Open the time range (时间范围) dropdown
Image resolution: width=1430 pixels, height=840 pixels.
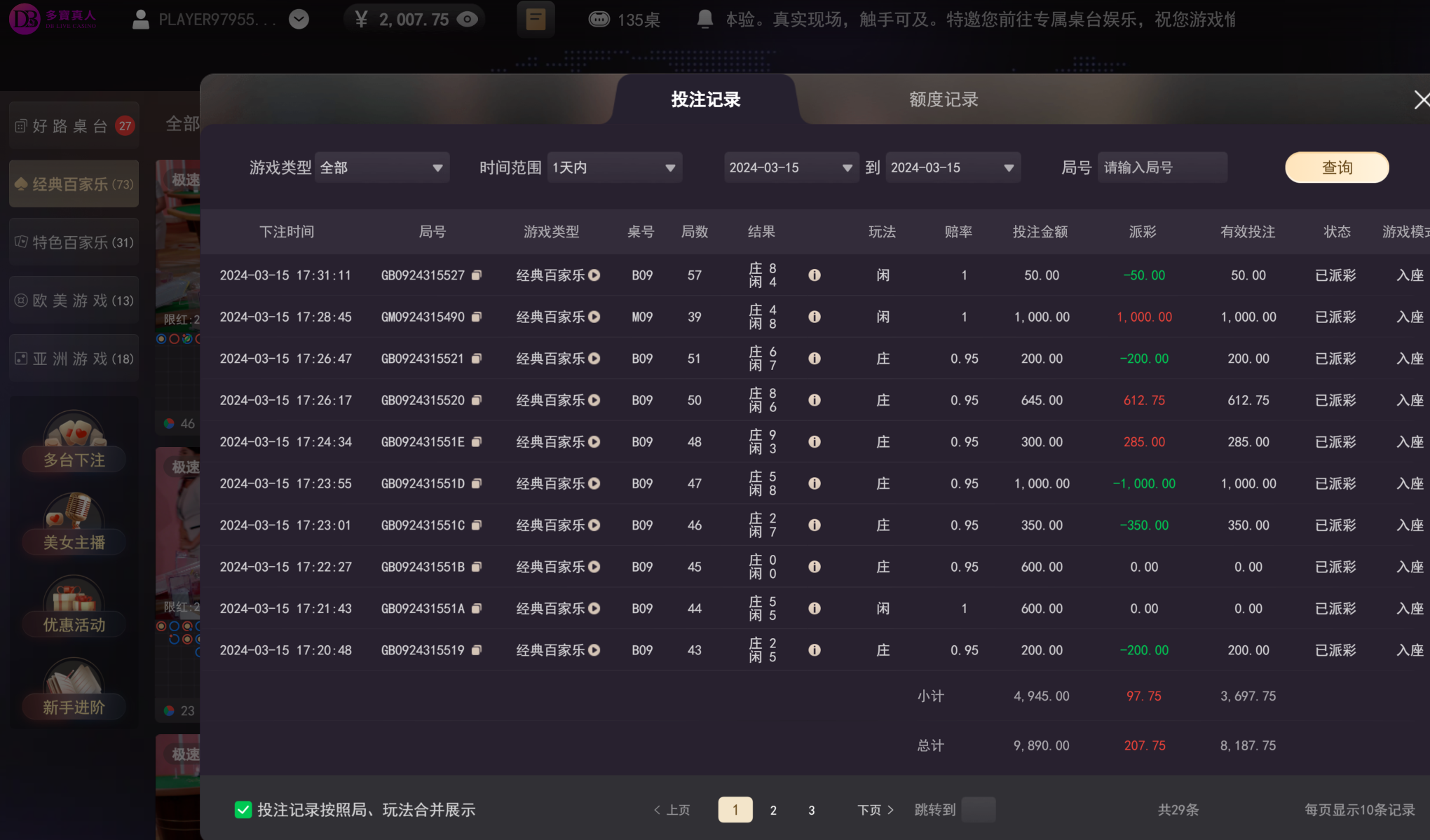[614, 167]
